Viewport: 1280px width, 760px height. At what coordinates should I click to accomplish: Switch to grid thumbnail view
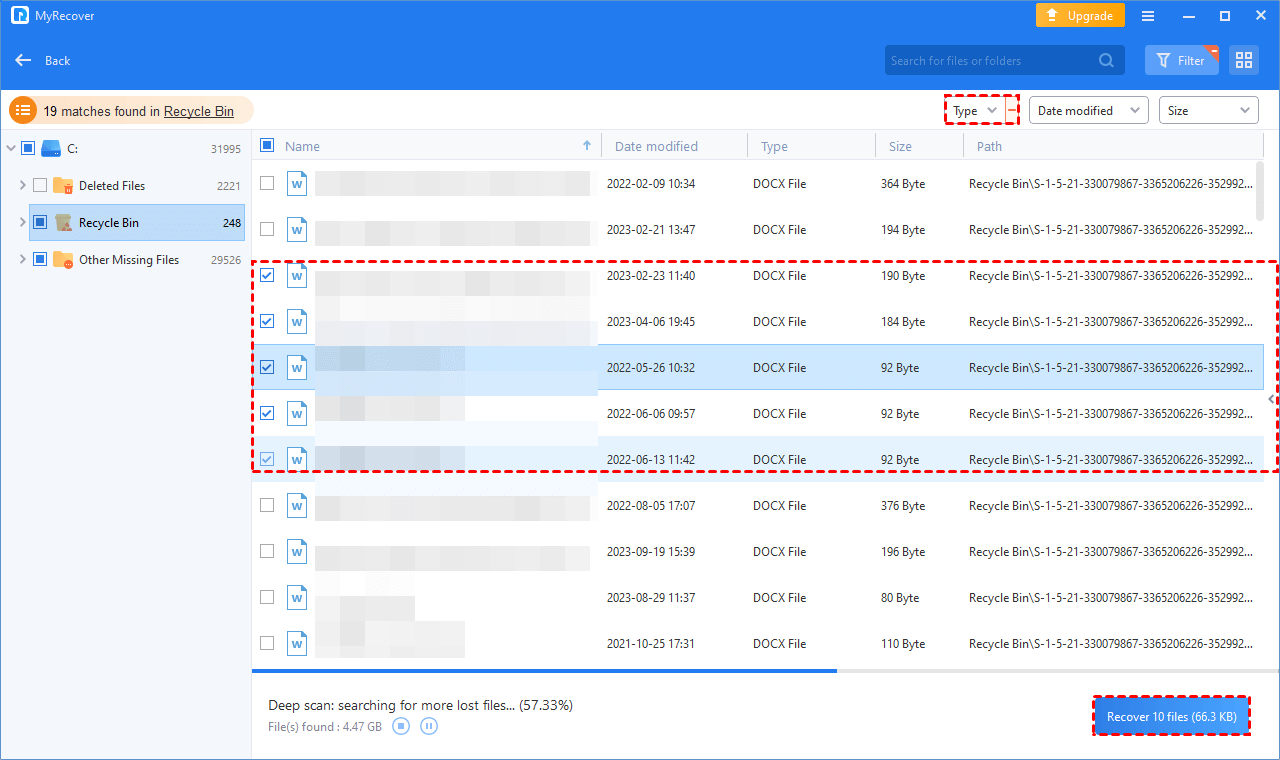tap(1244, 60)
